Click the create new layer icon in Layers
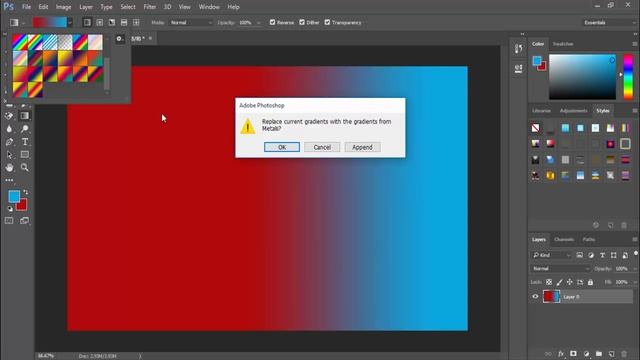Image resolution: width=640 pixels, height=360 pixels. (x=611, y=353)
